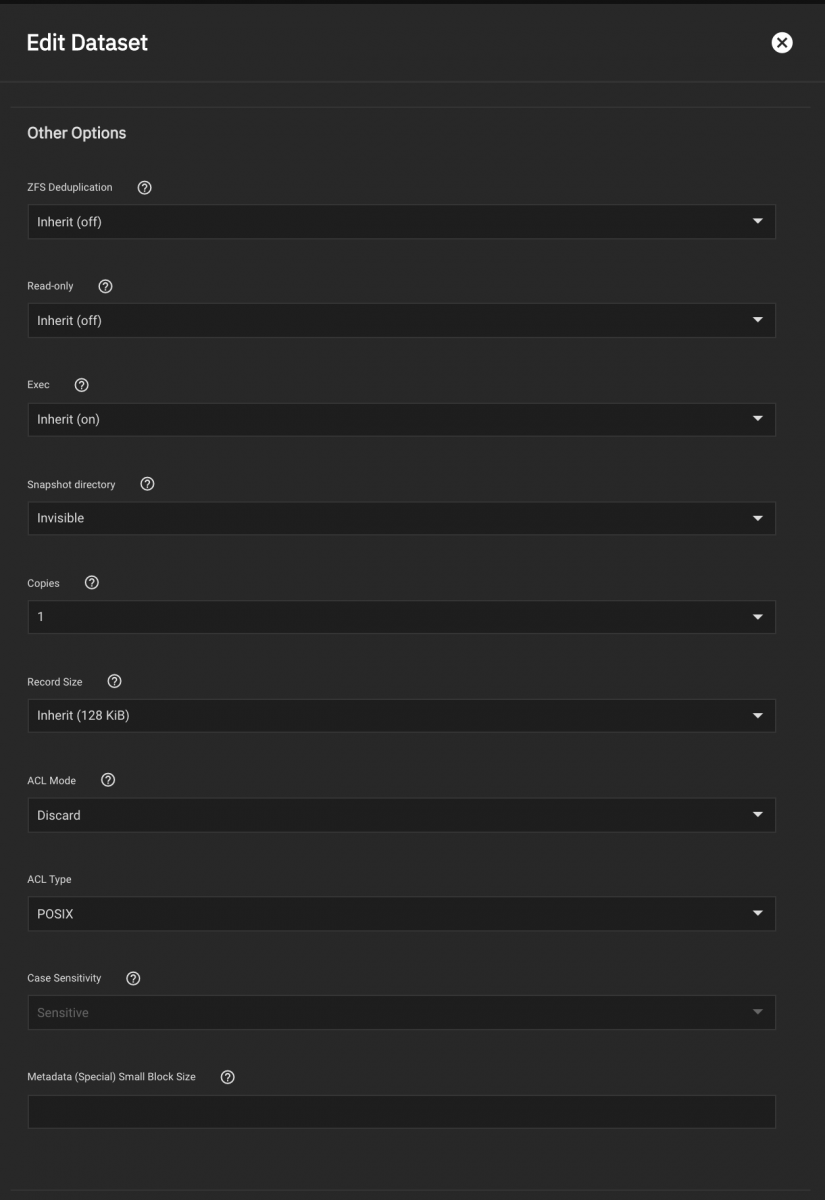Open the ACL Mode dropdown
This screenshot has width=825, height=1200.
click(401, 815)
